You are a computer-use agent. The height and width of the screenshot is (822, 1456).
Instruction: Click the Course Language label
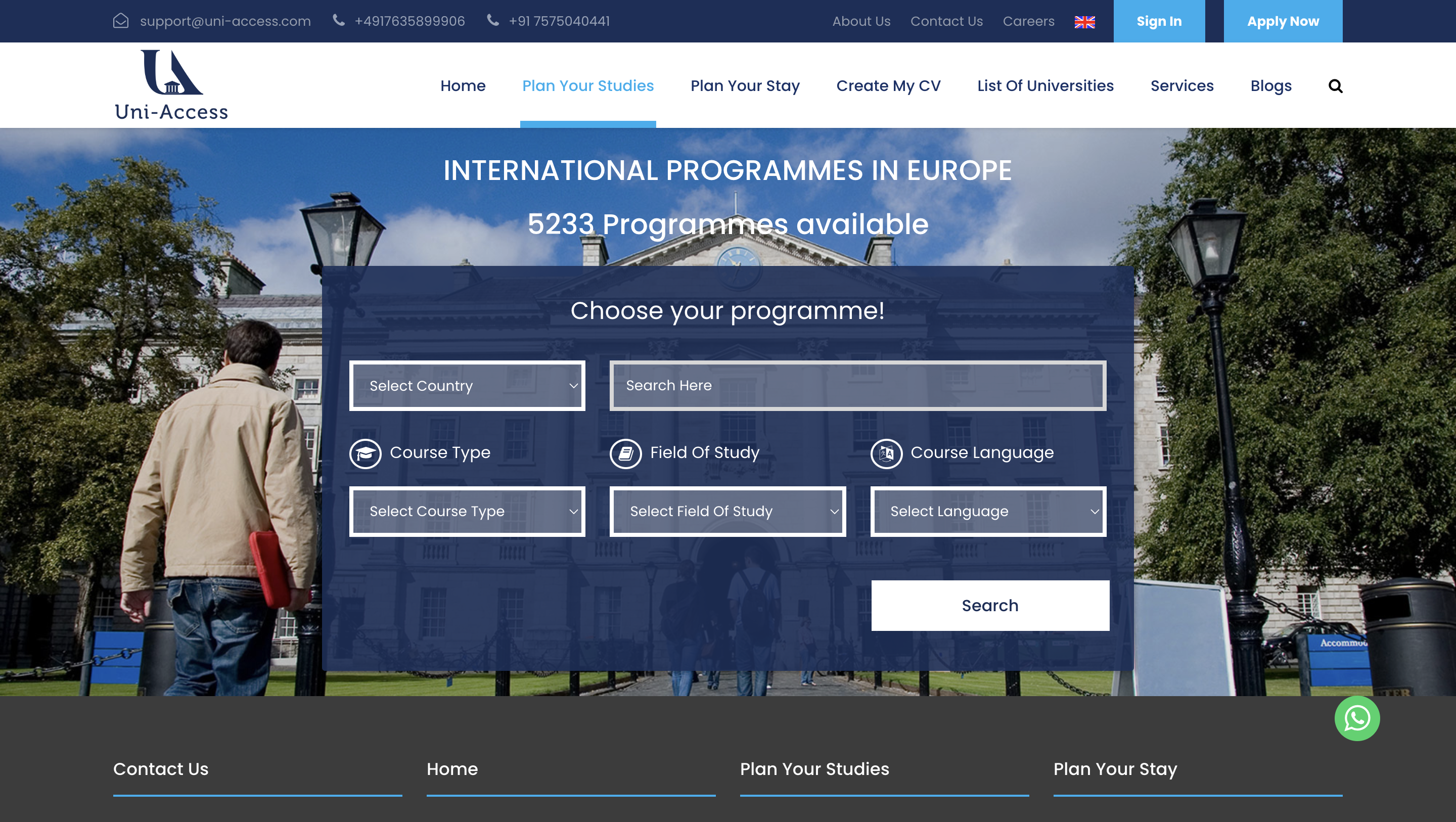tap(982, 452)
